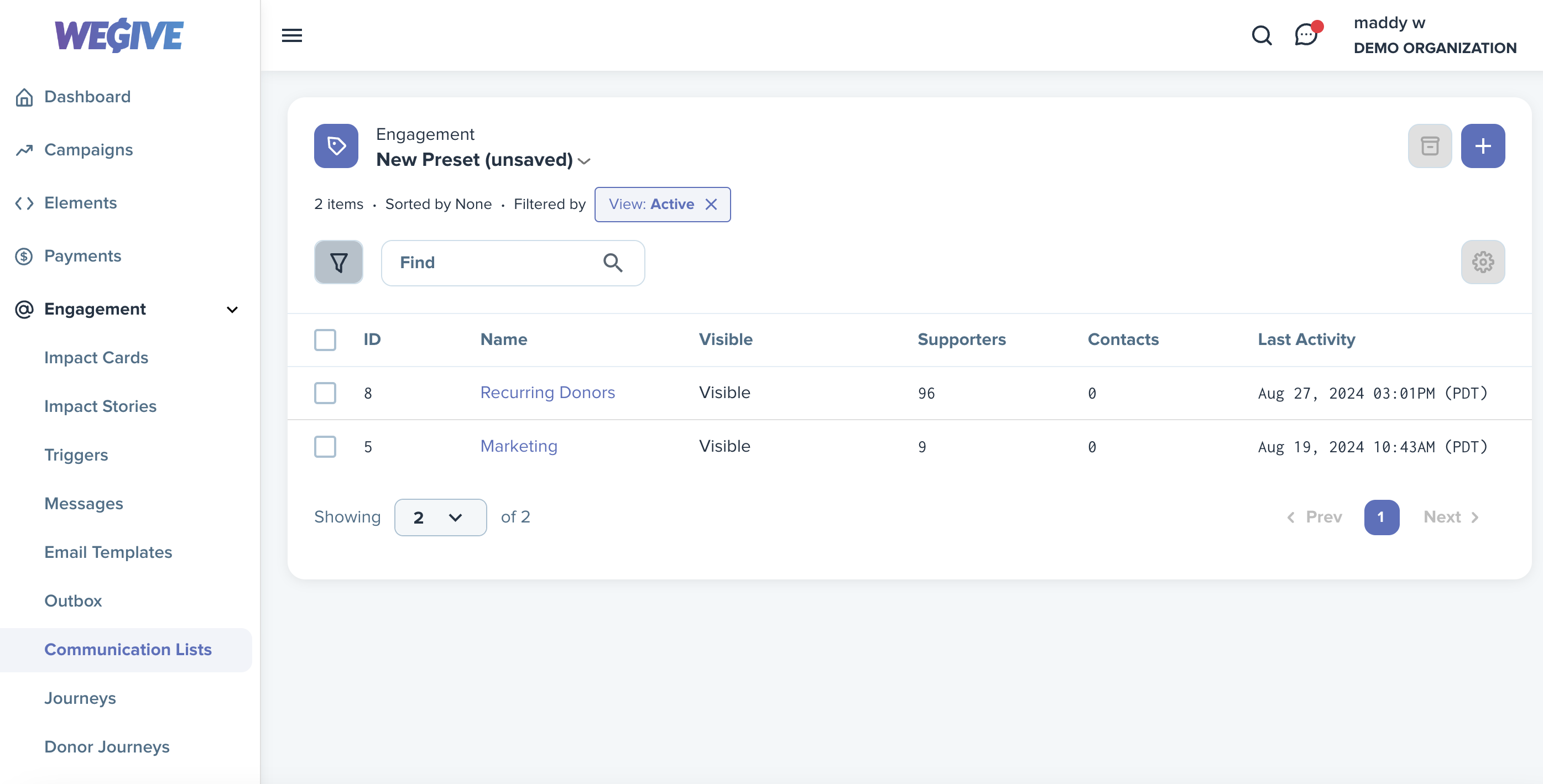Click the Next pagination button
Viewport: 1543px width, 784px height.
tap(1451, 517)
